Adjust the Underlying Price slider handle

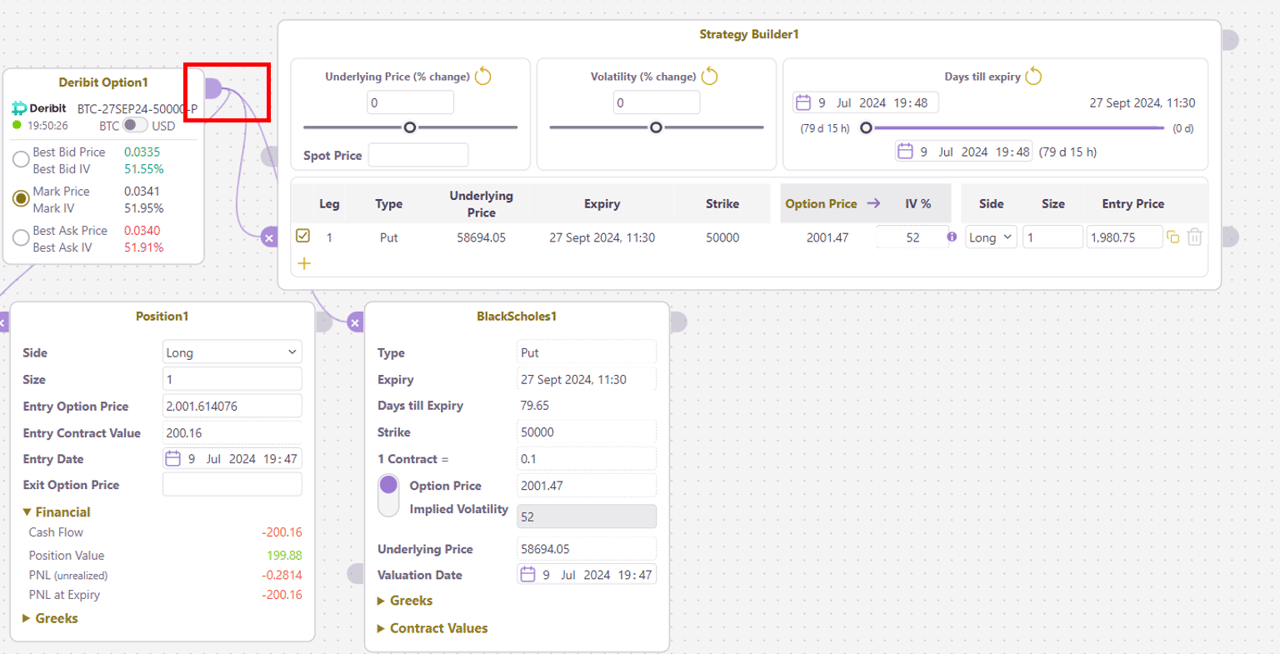coord(410,127)
